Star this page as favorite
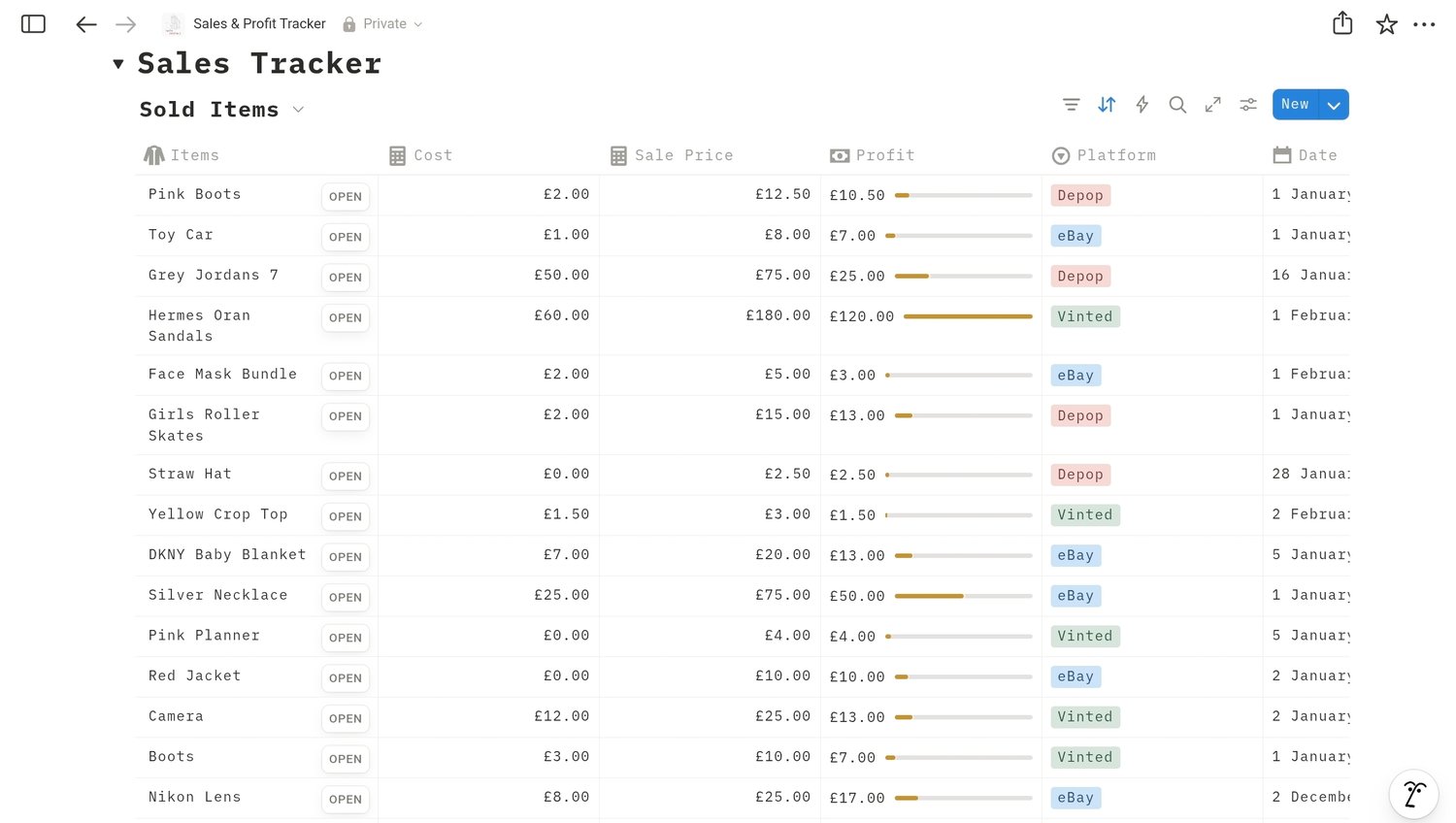Screen dimensions: 1456x823 [1386, 24]
